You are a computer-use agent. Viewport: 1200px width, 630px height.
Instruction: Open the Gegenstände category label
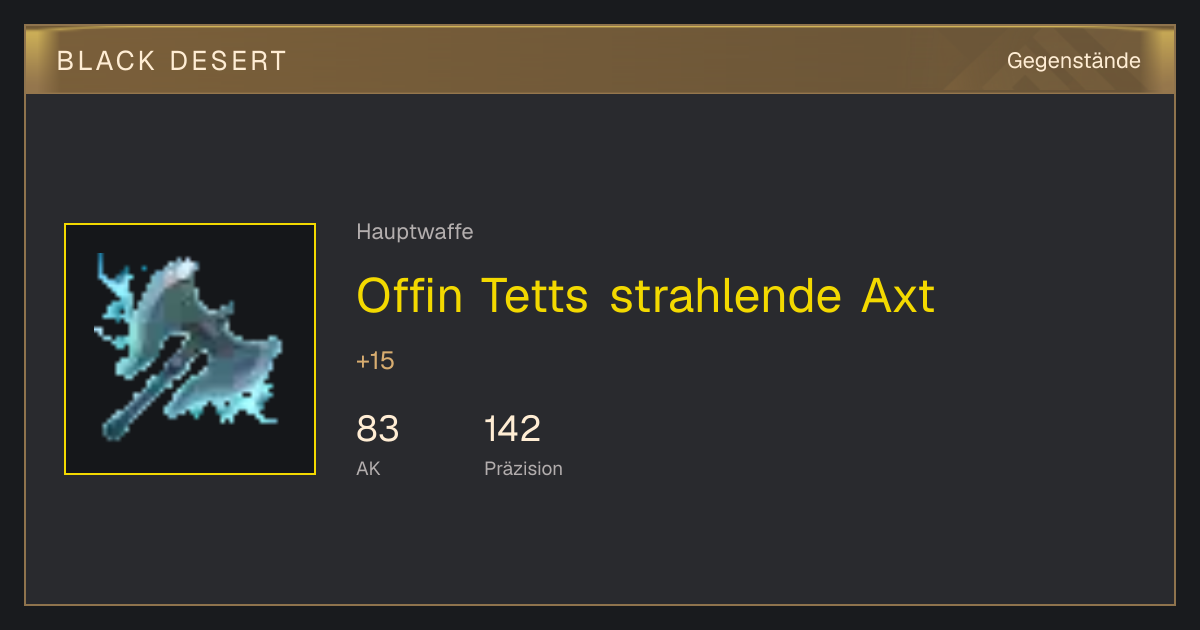point(1073,61)
